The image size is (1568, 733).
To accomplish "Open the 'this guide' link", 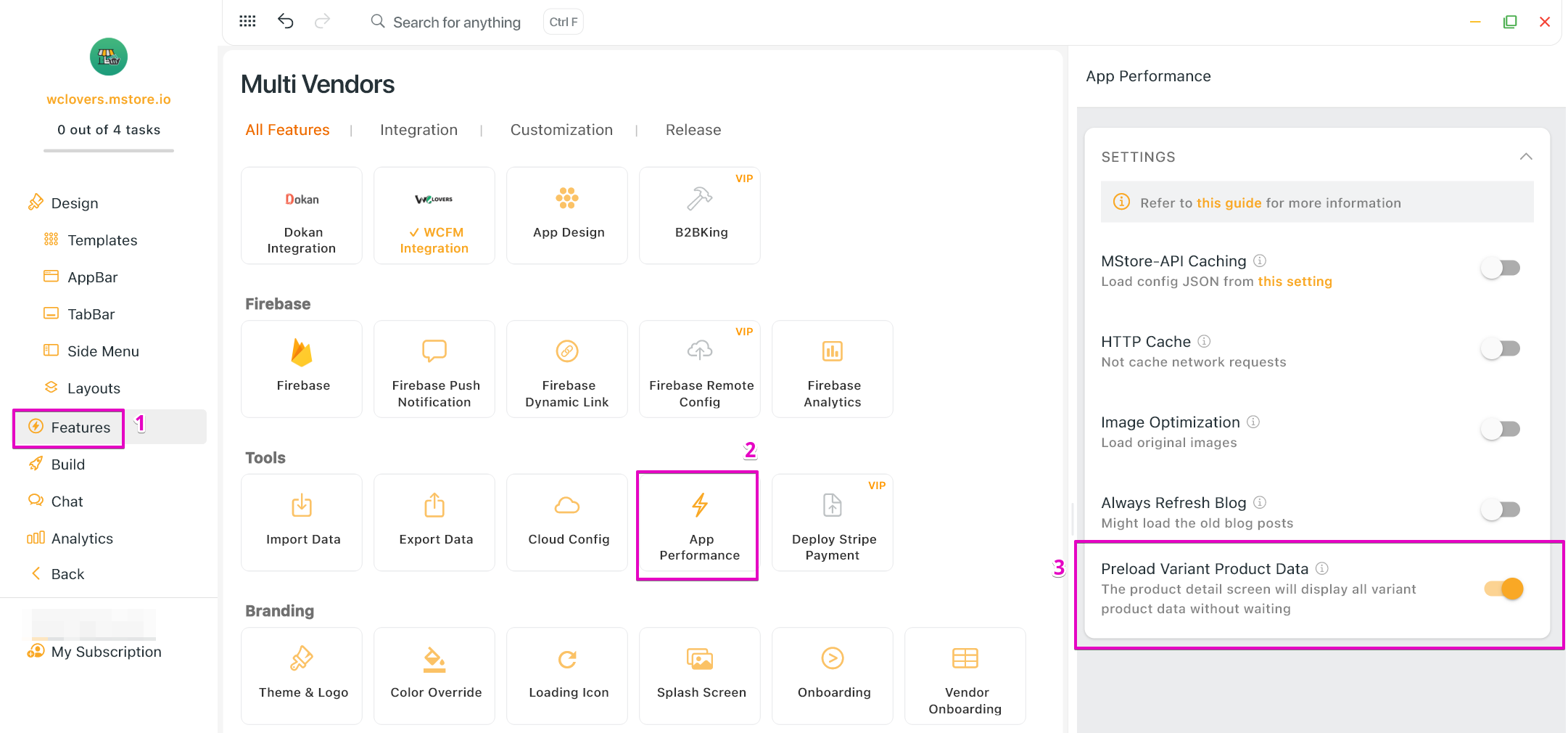I will click(x=1229, y=203).
